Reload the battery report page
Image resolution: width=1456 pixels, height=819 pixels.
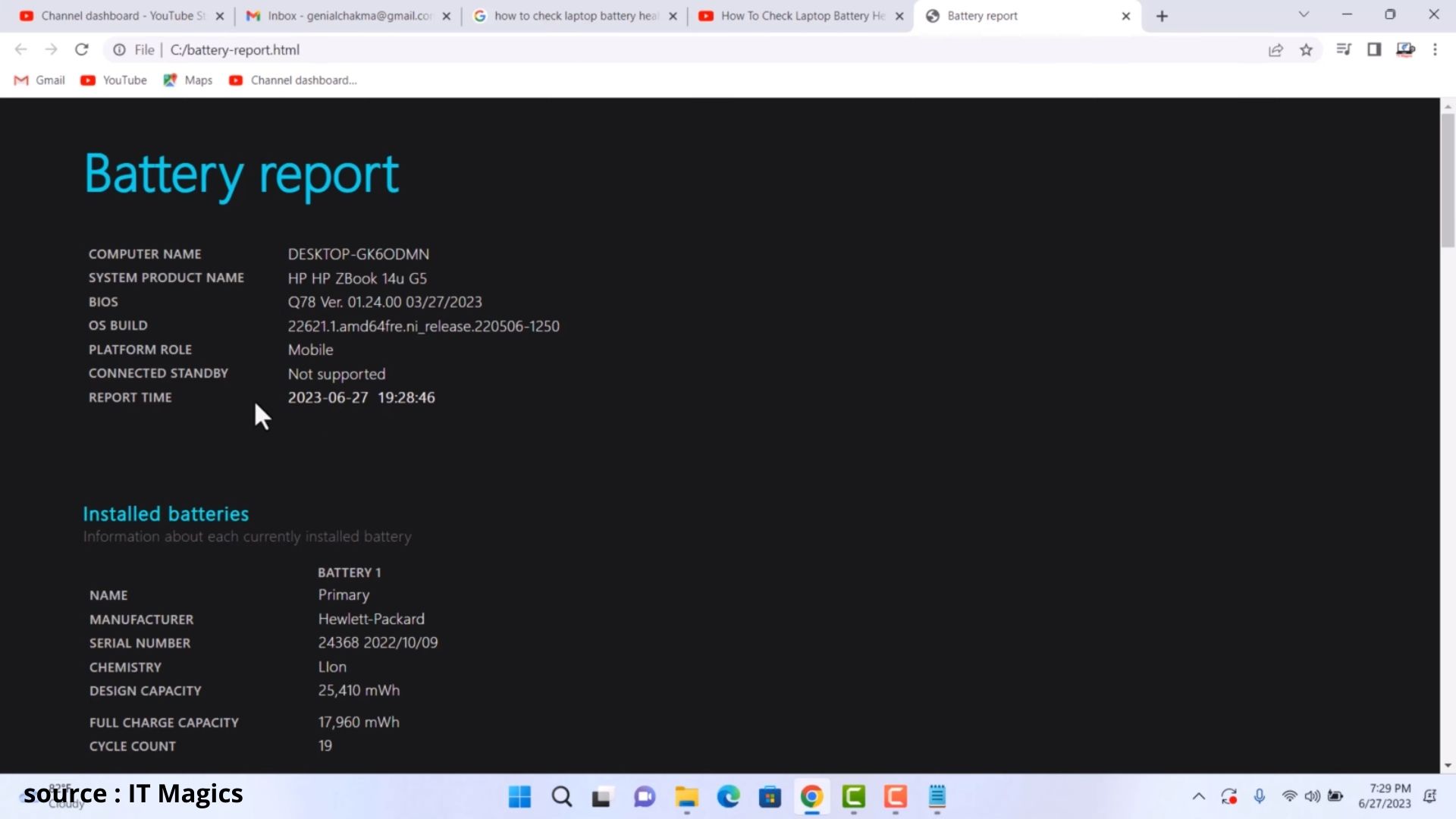[82, 50]
